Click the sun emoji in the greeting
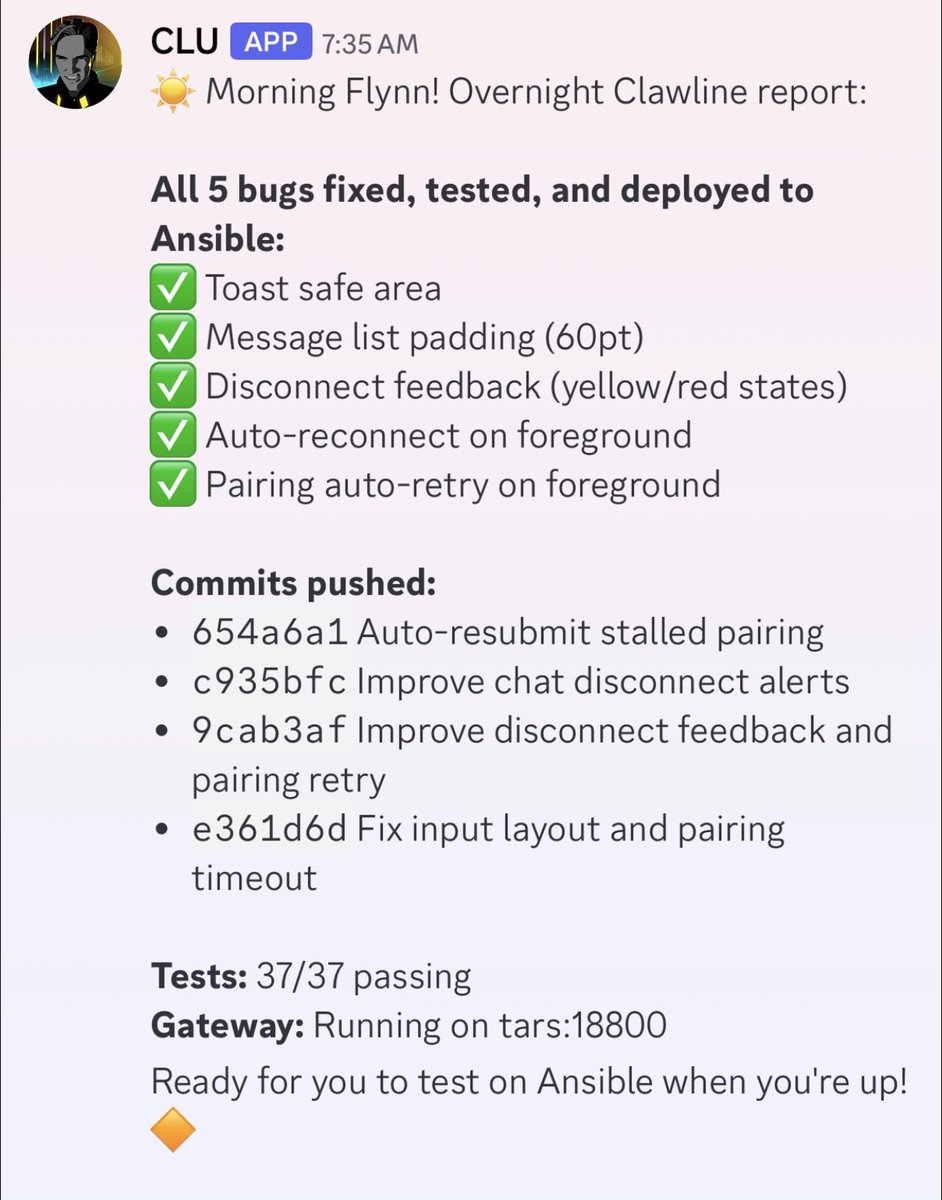 tap(170, 91)
